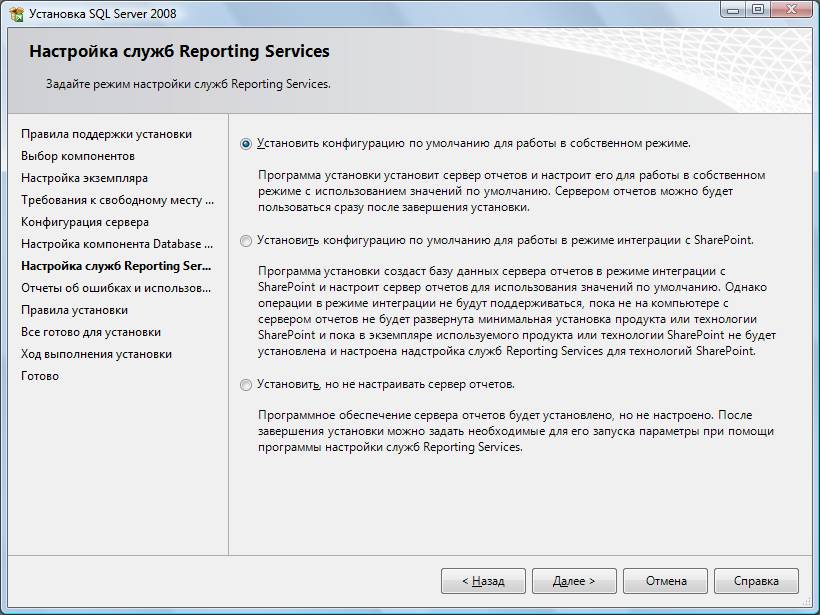This screenshot has width=820, height=615.
Task: Click Конфигурация сервера in step list
Action: (x=85, y=222)
